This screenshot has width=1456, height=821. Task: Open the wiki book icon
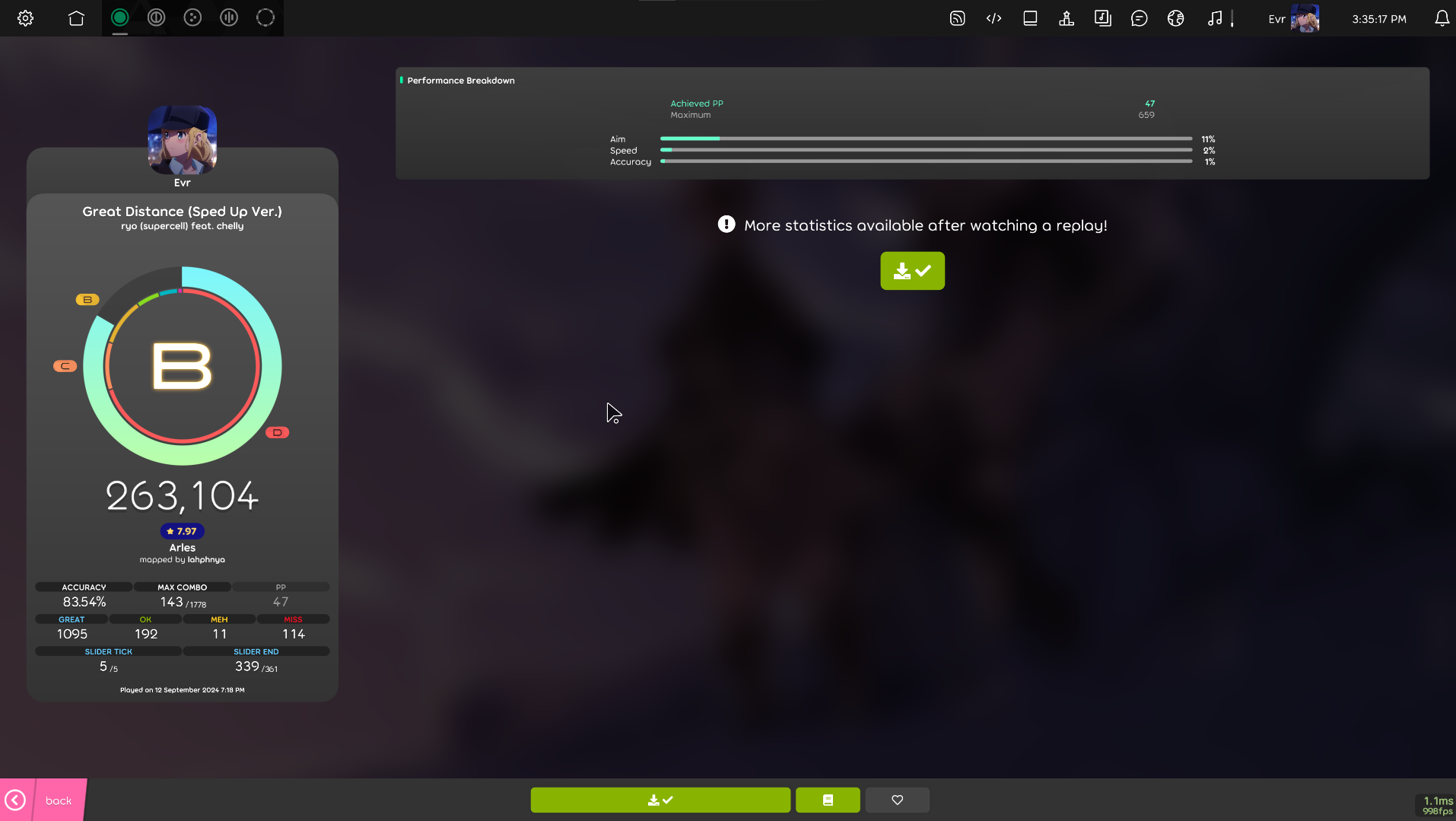[x=1030, y=18]
